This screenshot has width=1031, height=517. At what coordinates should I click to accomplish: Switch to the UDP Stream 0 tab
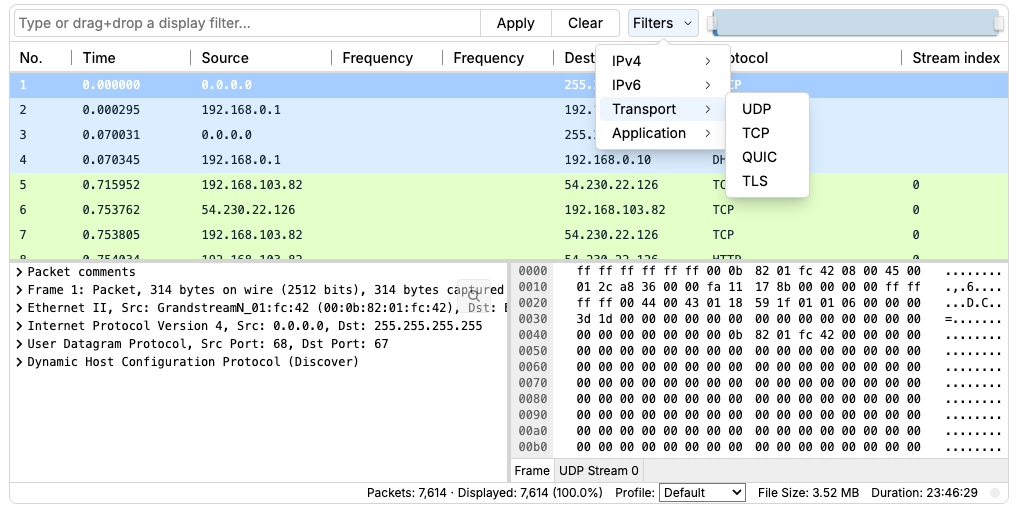(599, 471)
